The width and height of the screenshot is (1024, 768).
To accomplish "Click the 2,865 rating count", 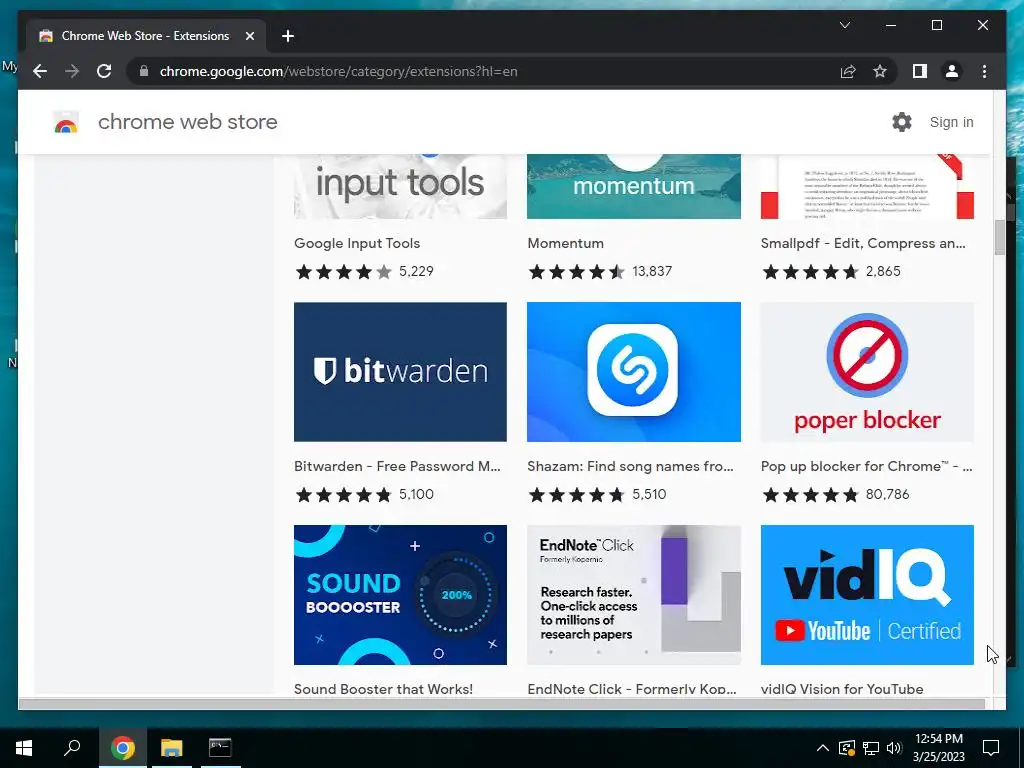I will tap(883, 271).
